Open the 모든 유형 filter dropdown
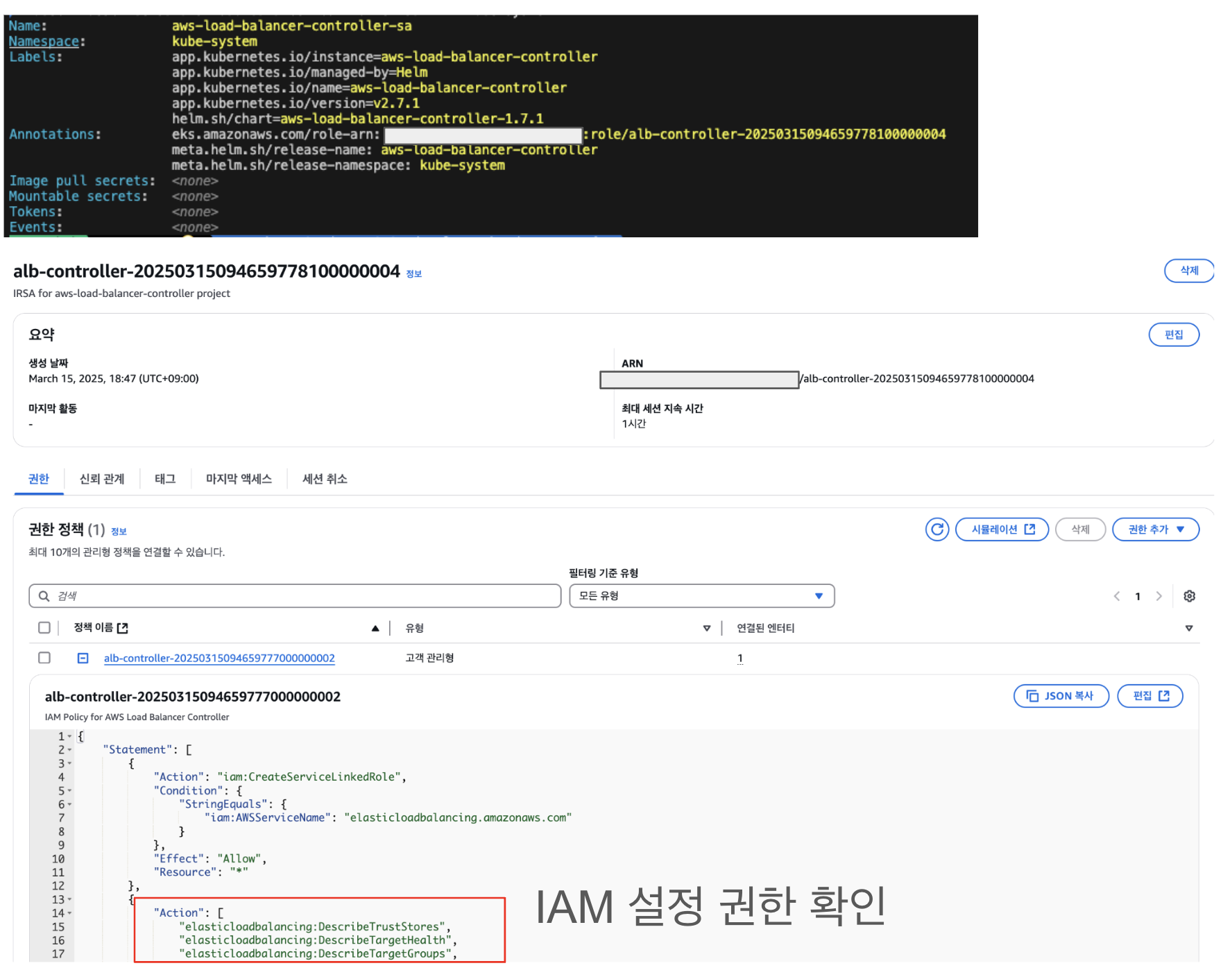 [701, 596]
